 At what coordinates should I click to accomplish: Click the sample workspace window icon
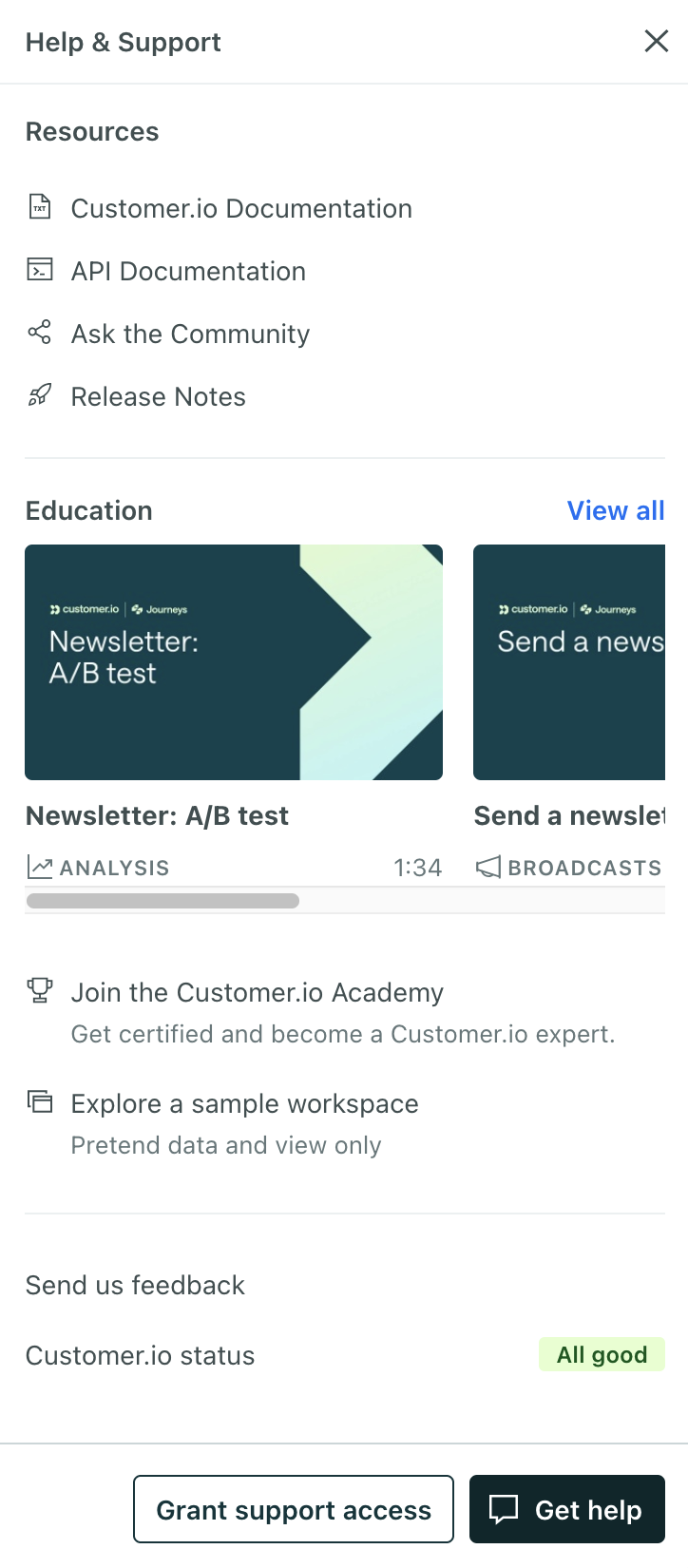pos(40,1101)
